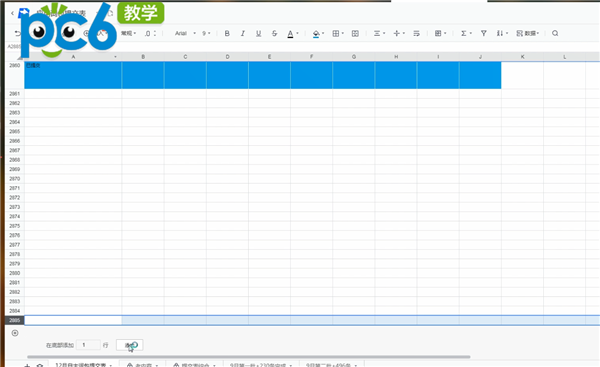Viewport: 600px width, 367px height.
Task: Click the add rows (添加) button
Action: (x=129, y=345)
